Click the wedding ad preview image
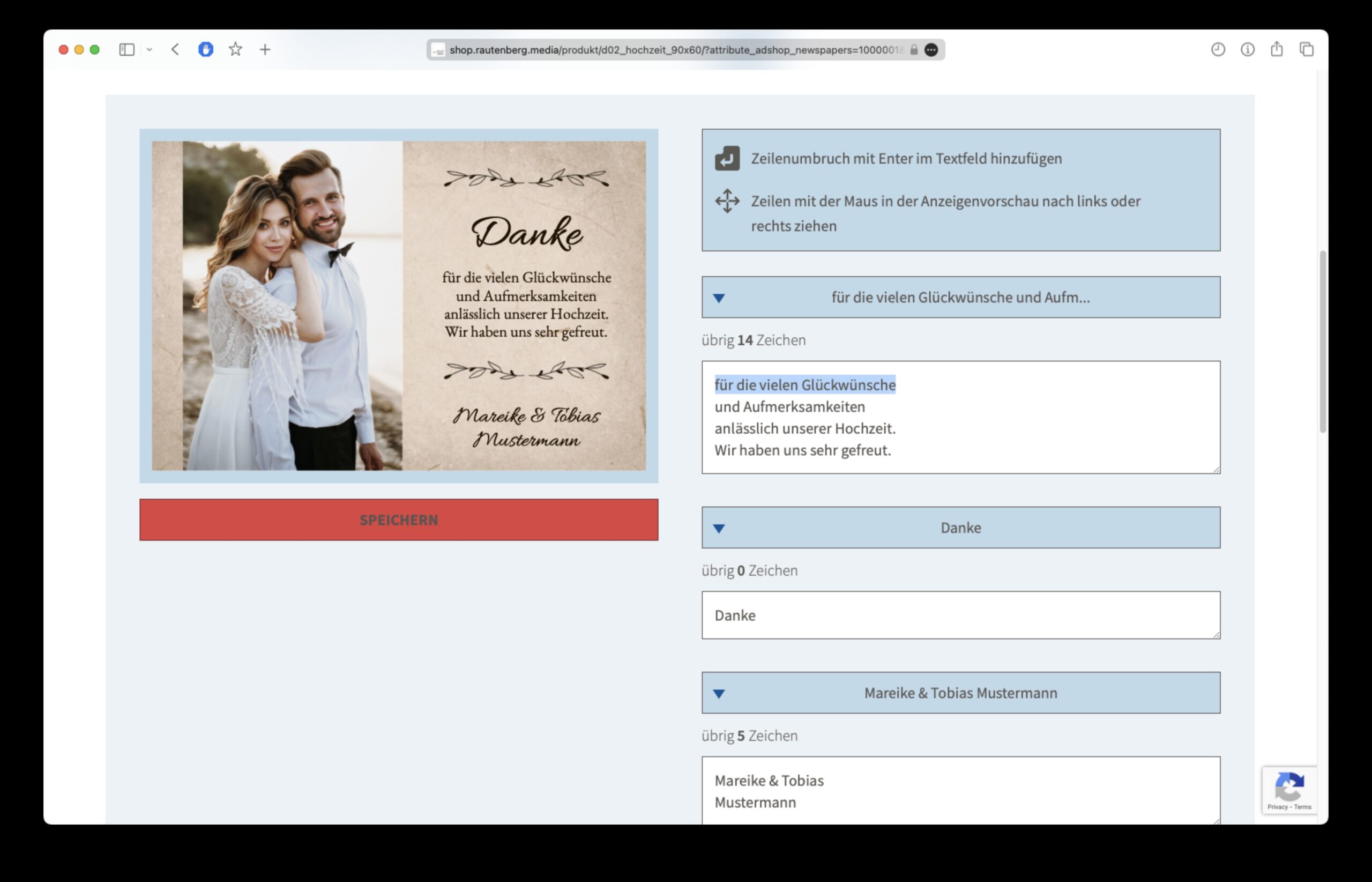The image size is (1372, 882). point(399,306)
